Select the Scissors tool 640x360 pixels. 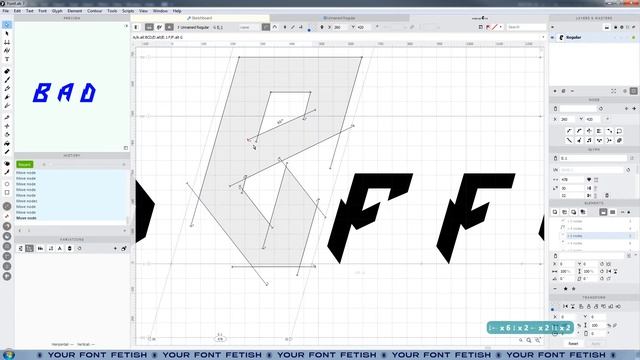point(7,126)
